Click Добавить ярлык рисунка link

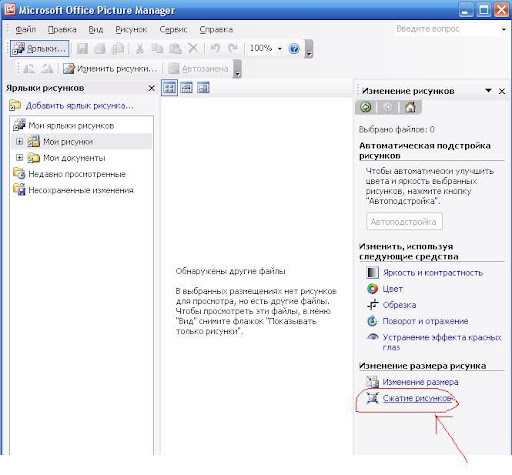tap(80, 106)
